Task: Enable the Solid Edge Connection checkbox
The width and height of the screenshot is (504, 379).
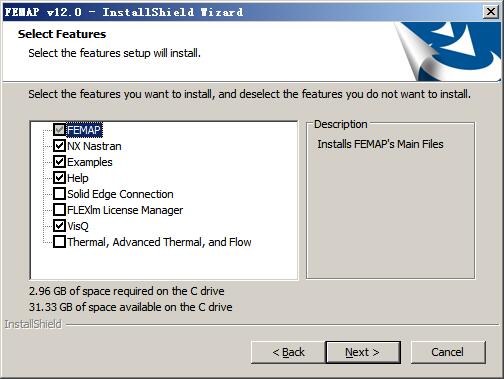Action: (x=59, y=193)
